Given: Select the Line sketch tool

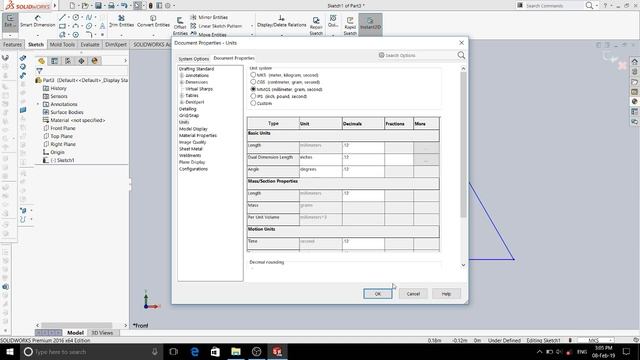Looking at the screenshot, I should point(62,17).
